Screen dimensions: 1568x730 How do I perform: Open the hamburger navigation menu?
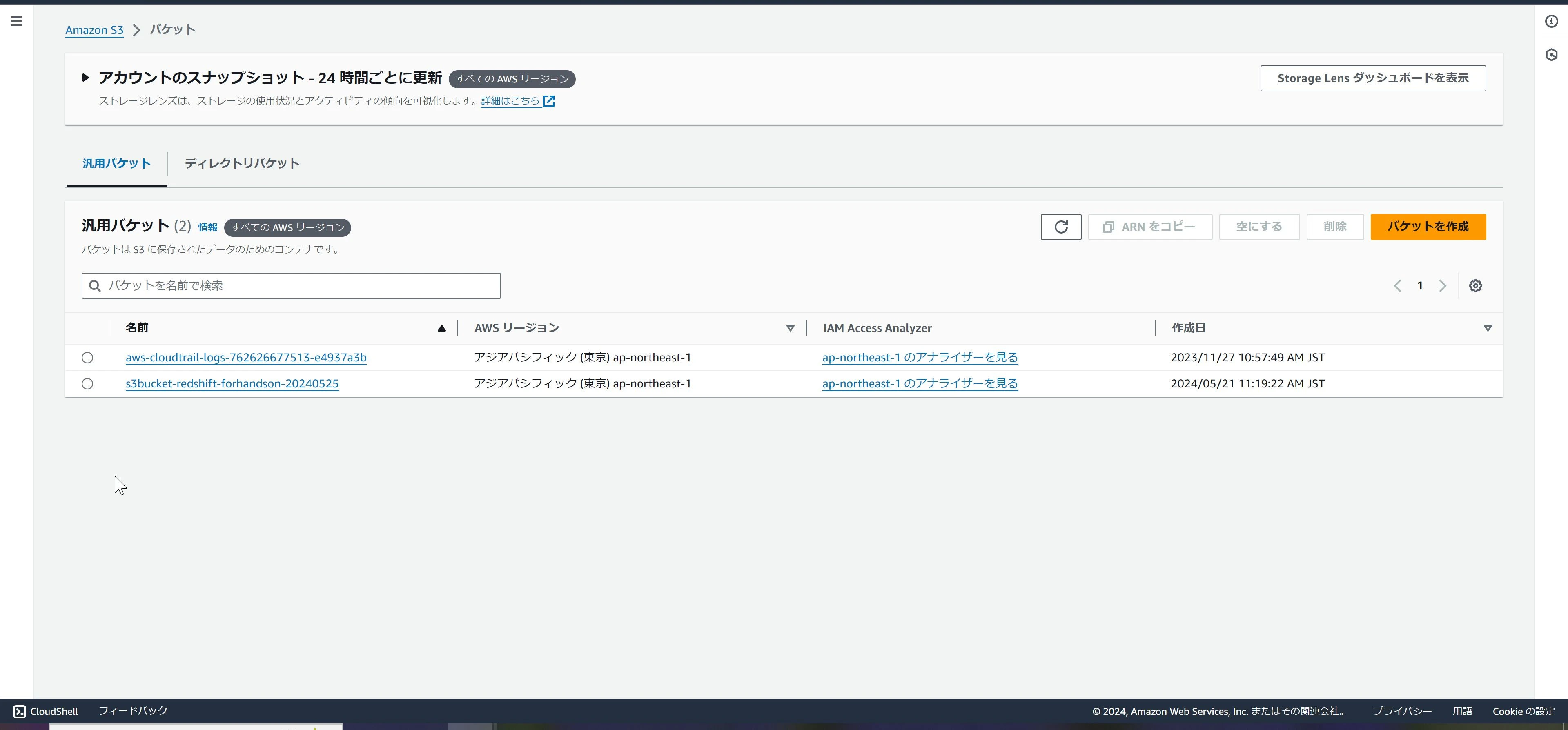coord(16,21)
